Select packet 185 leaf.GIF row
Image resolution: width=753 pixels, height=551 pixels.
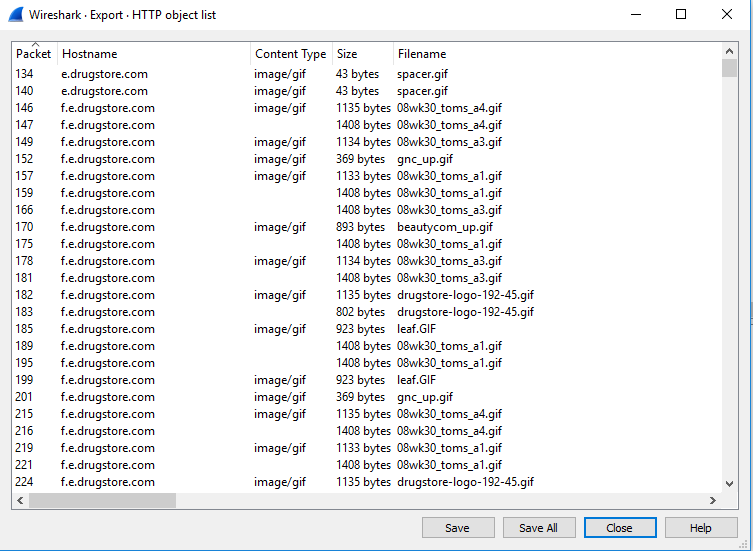pyautogui.click(x=366, y=329)
